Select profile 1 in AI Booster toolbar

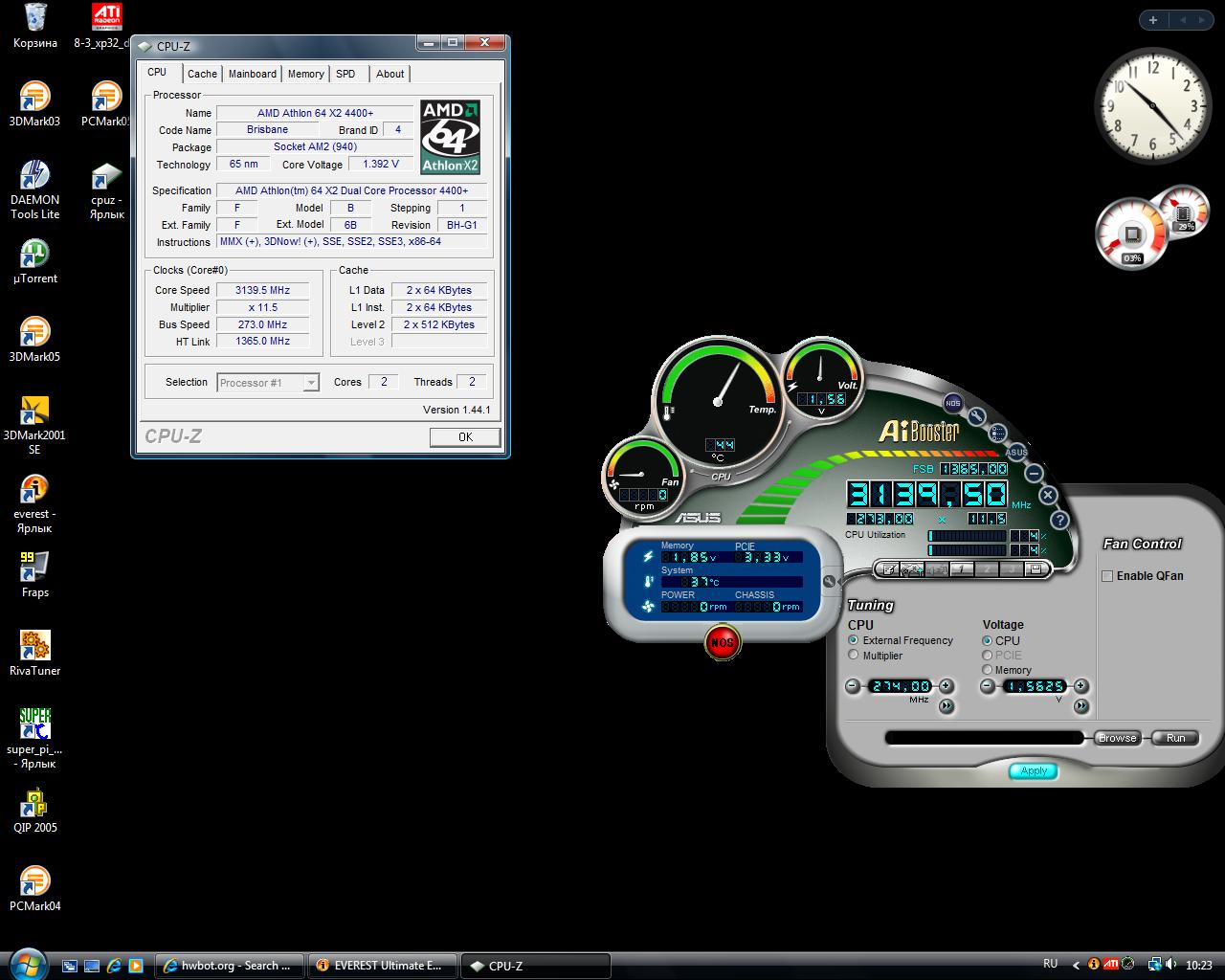961,569
